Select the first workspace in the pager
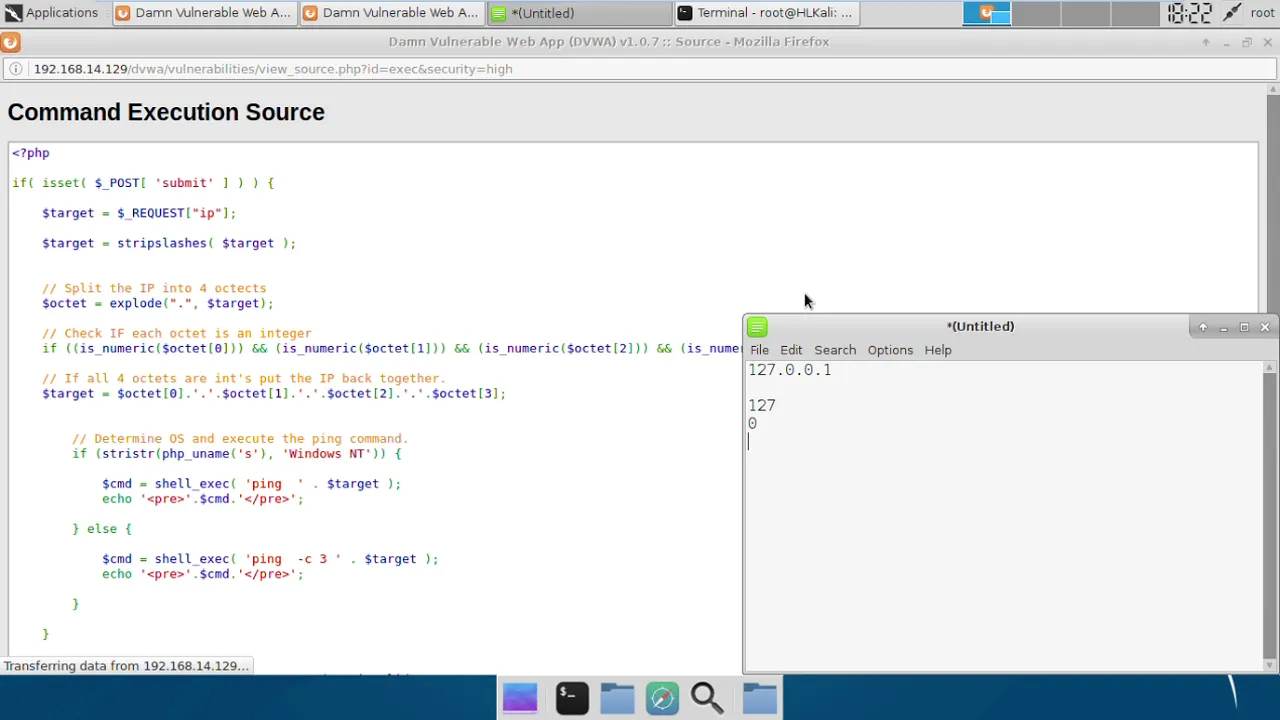Viewport: 1280px width, 720px height. (x=987, y=13)
